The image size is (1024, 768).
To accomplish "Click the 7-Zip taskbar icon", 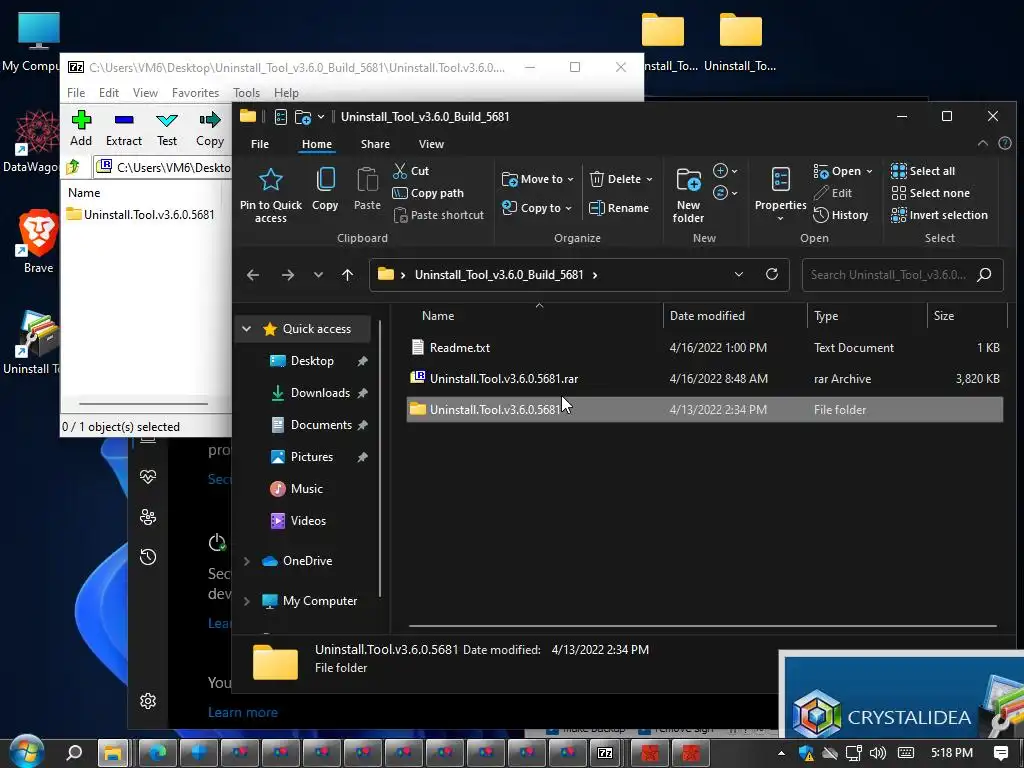I will click(605, 753).
